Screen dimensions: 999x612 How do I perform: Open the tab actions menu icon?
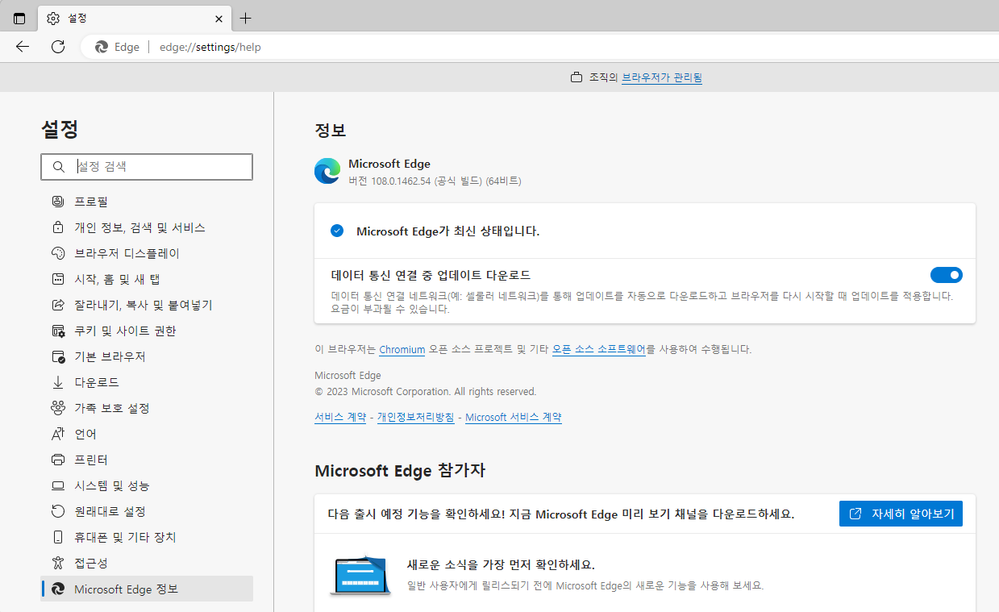pos(19,18)
